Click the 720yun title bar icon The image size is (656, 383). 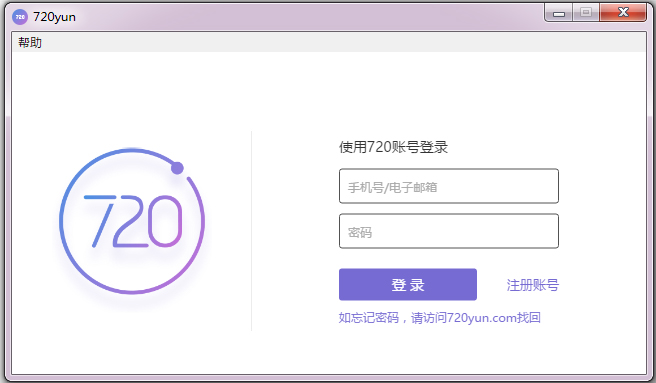click(20, 17)
